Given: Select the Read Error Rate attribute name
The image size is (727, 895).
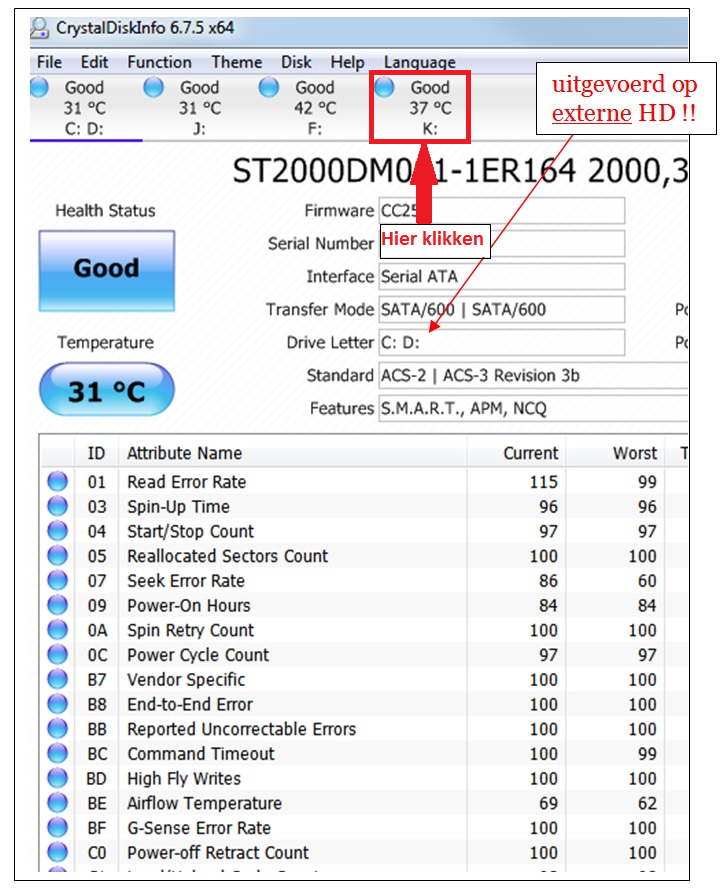Looking at the screenshot, I should 187,482.
